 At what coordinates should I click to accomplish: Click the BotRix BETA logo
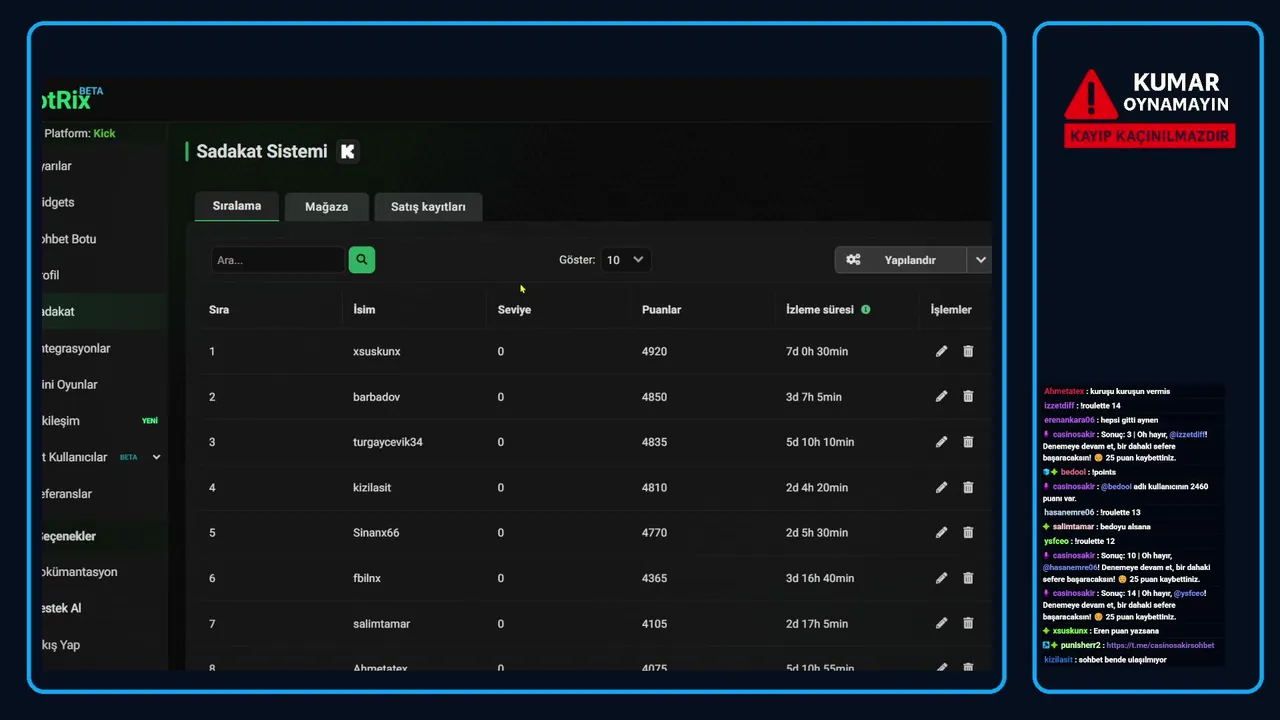71,98
